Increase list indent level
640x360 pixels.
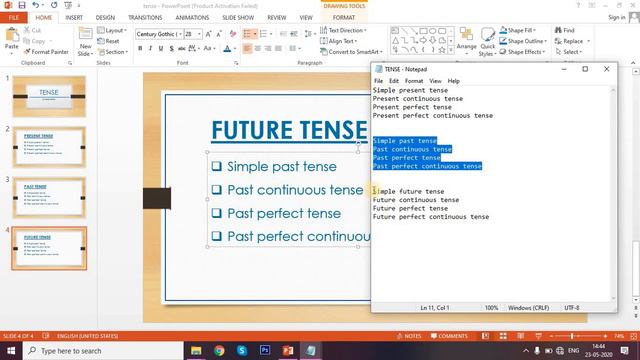tap(294, 34)
